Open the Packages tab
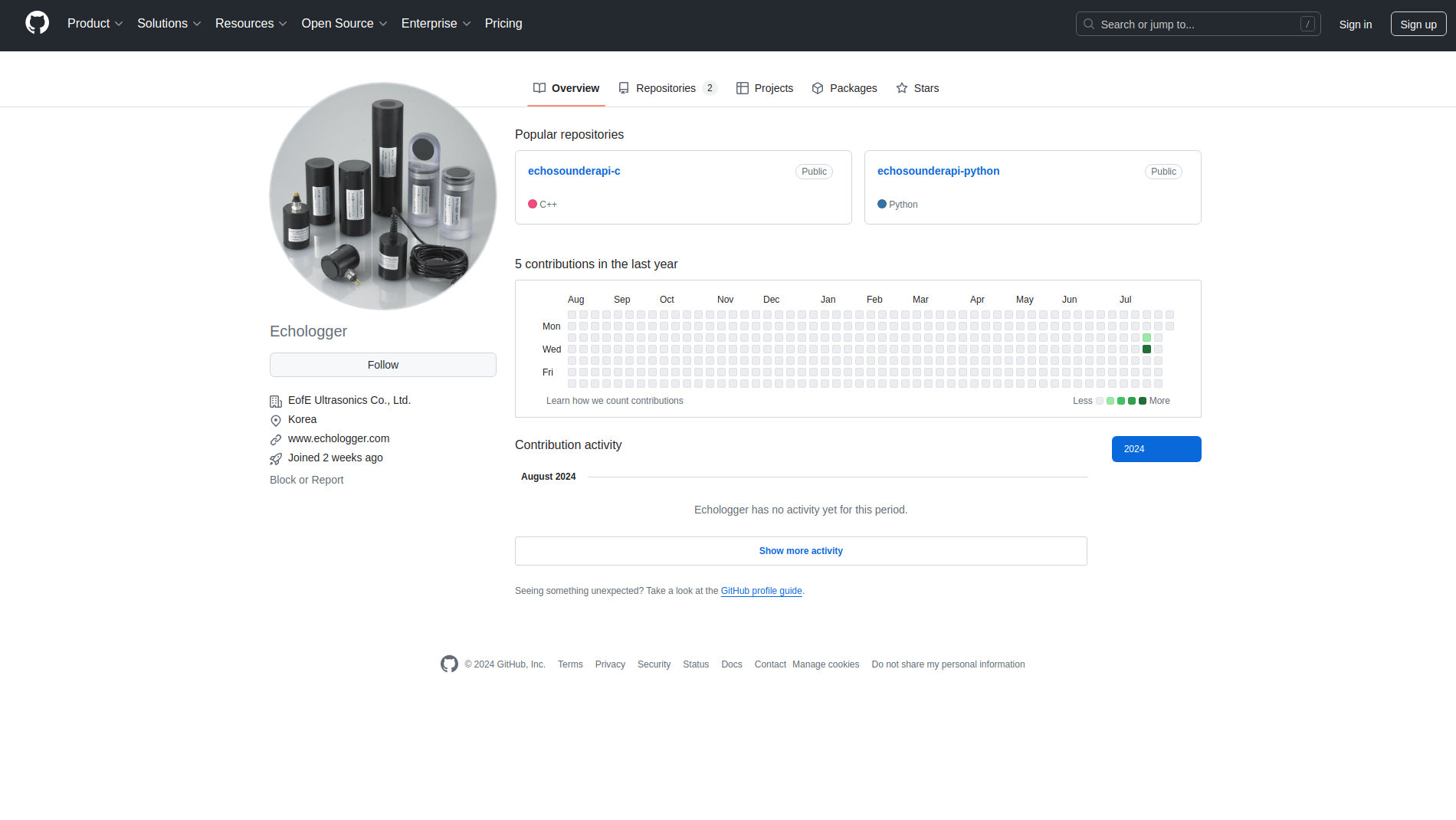 [x=844, y=88]
